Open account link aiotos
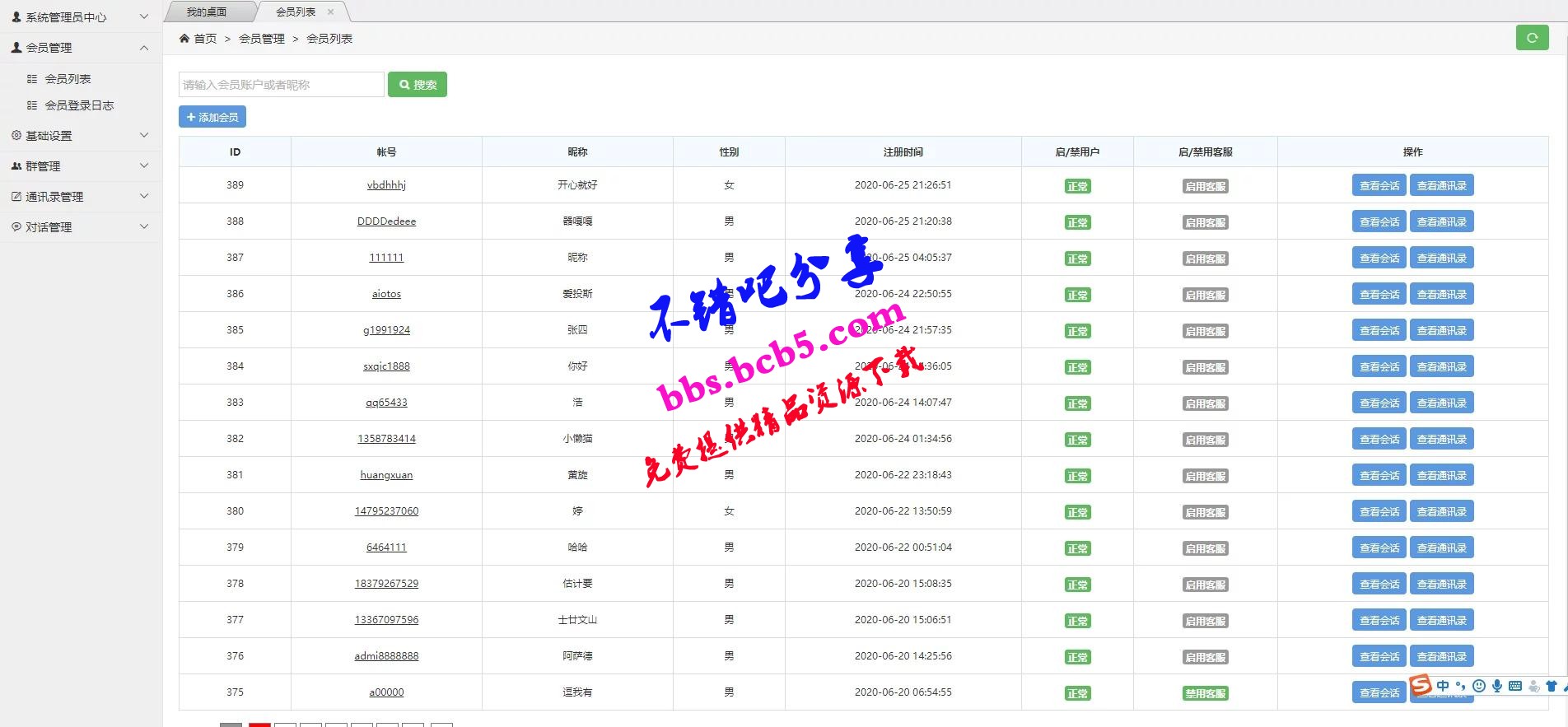The image size is (1568, 727). coord(386,294)
